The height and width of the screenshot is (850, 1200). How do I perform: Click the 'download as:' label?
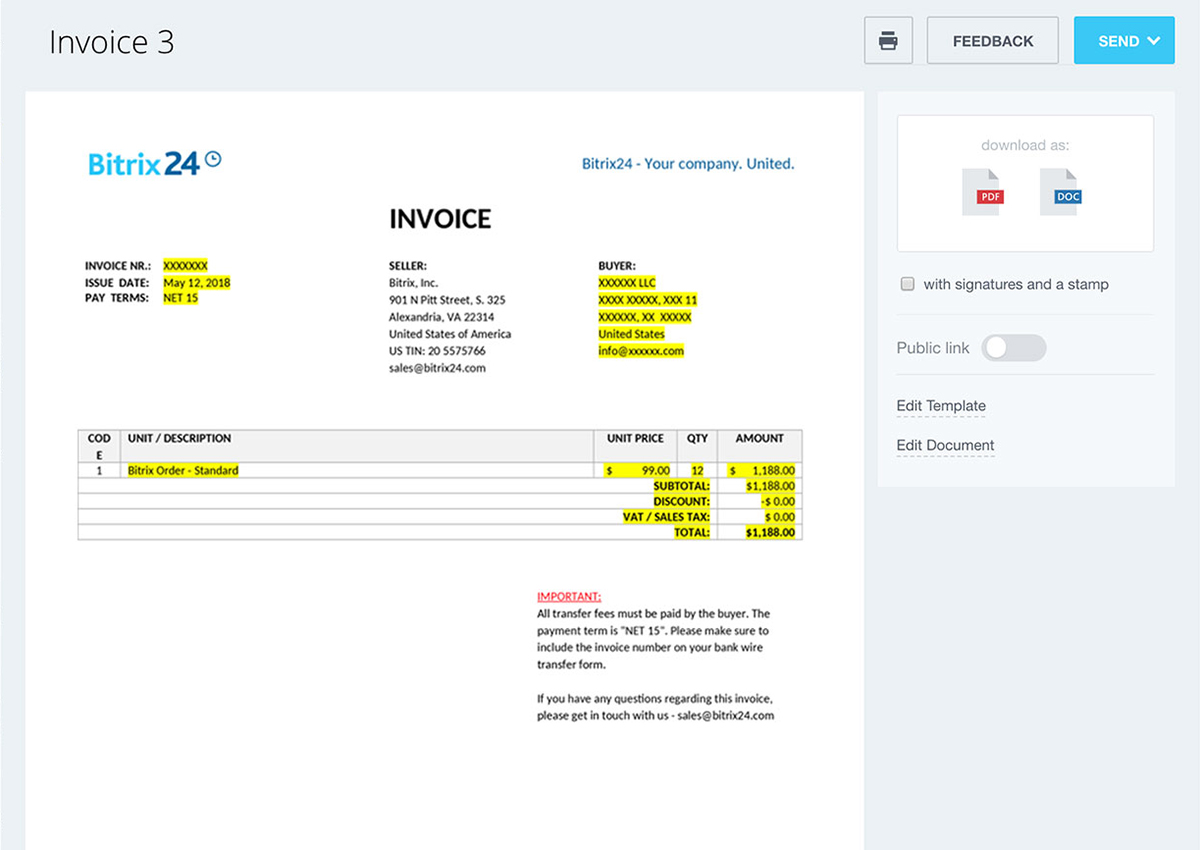coord(1025,145)
